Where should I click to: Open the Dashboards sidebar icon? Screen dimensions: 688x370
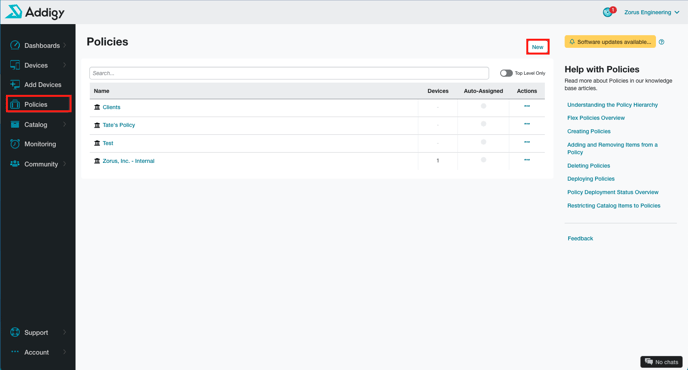coord(15,45)
